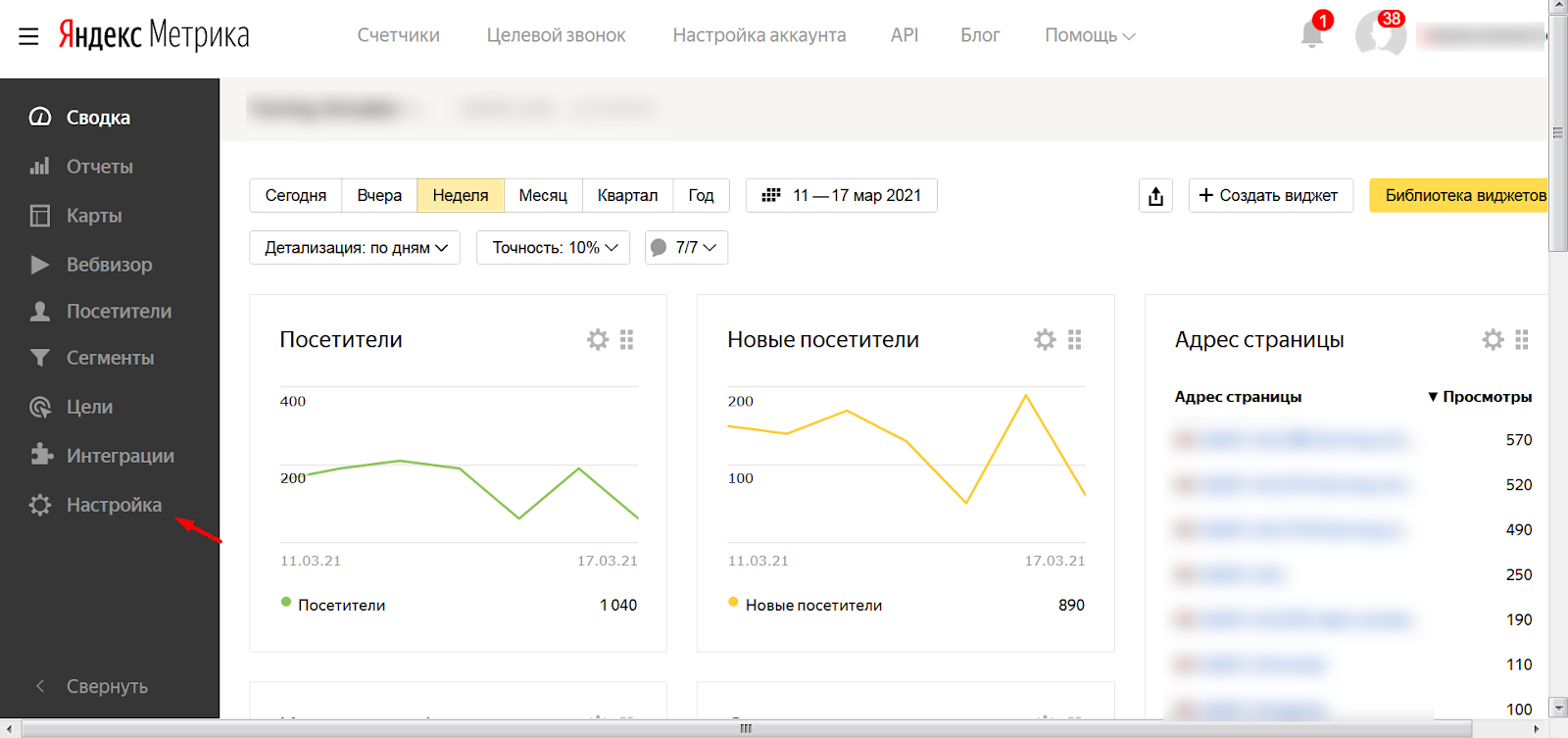Open calendar date range 11—17 мар 2021

841,195
